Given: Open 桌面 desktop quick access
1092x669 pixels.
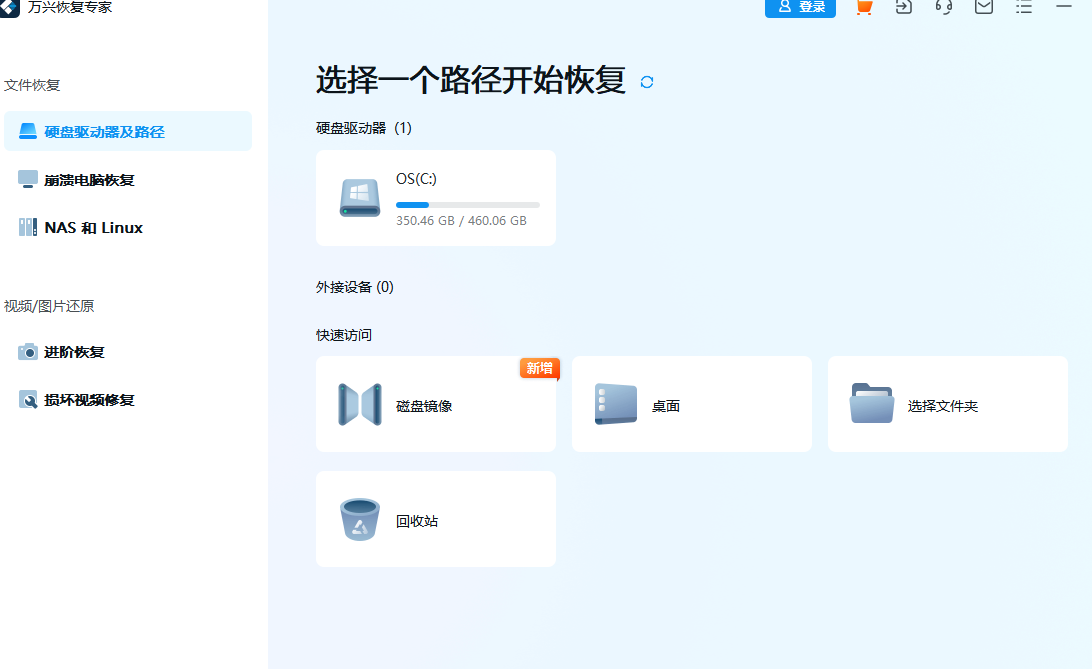Looking at the screenshot, I should 691,404.
